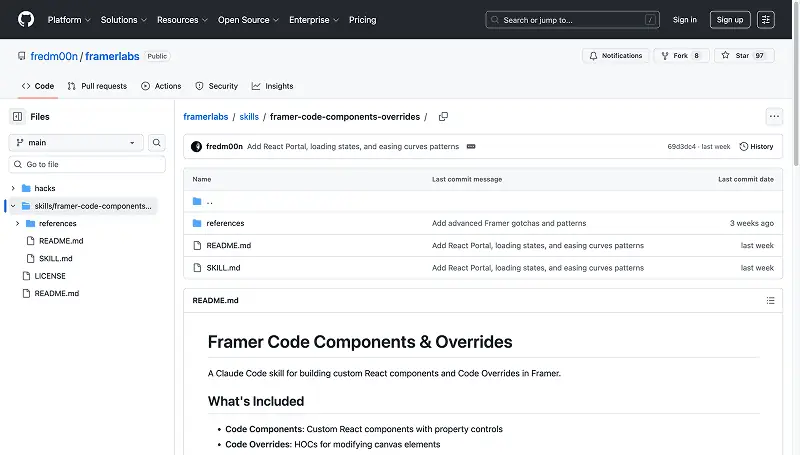
Task: Click commit hash 69d3dc4
Action: coord(681,146)
